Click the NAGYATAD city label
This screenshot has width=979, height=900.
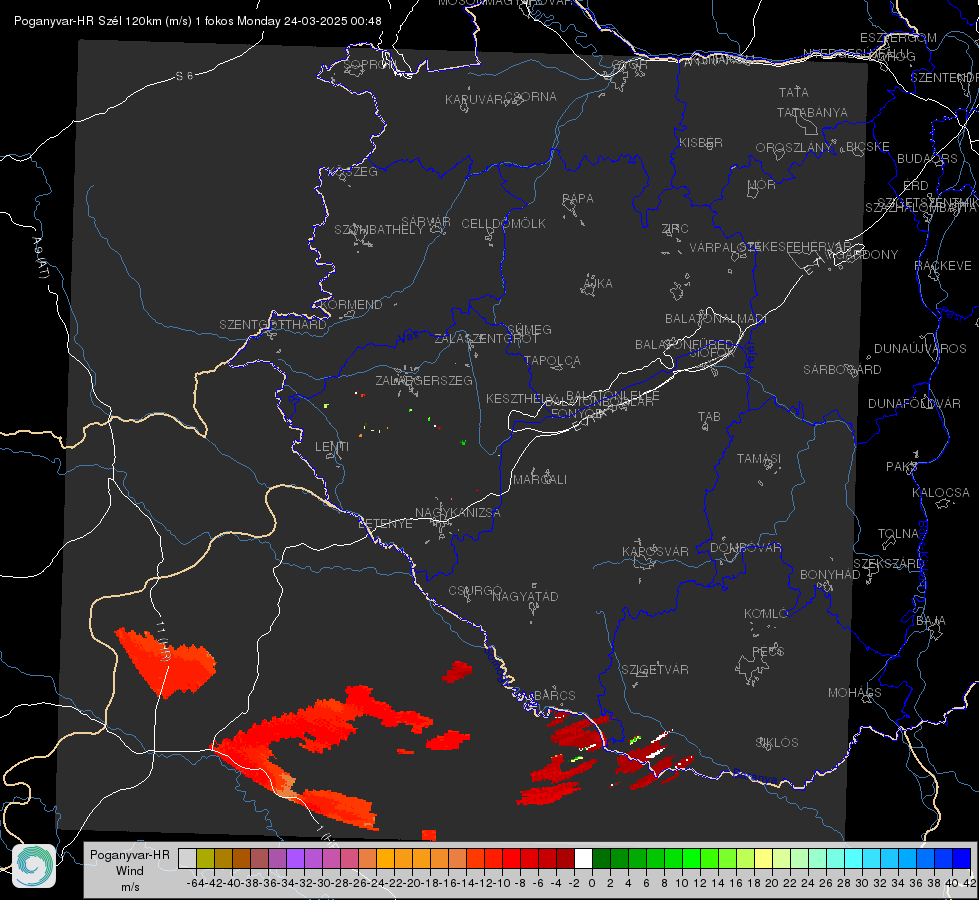click(x=525, y=596)
